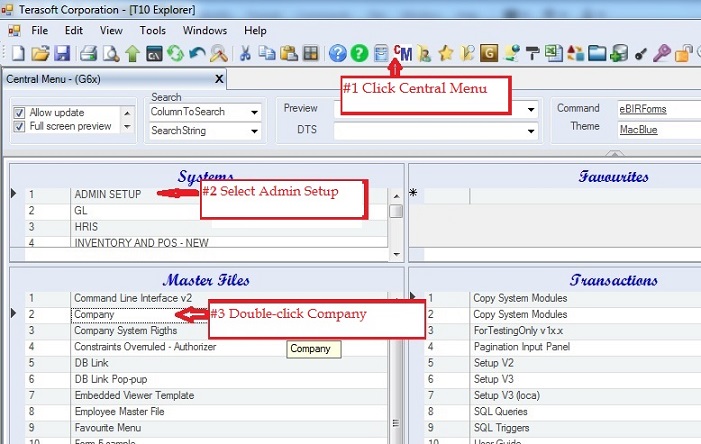The height and width of the screenshot is (444, 701).
Task: Click the printer icon
Action: point(89,54)
